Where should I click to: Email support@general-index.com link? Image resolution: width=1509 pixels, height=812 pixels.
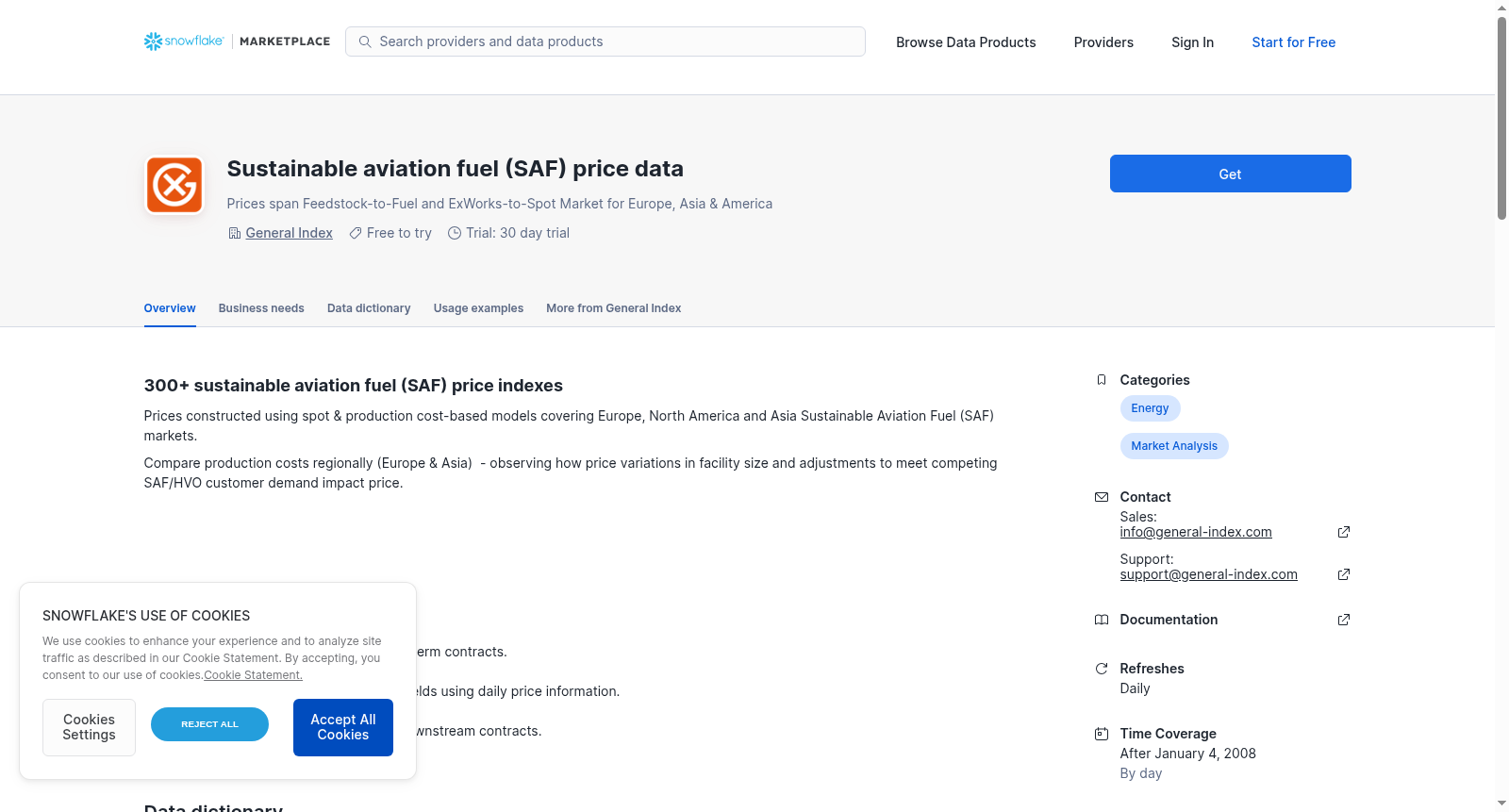(x=1209, y=574)
